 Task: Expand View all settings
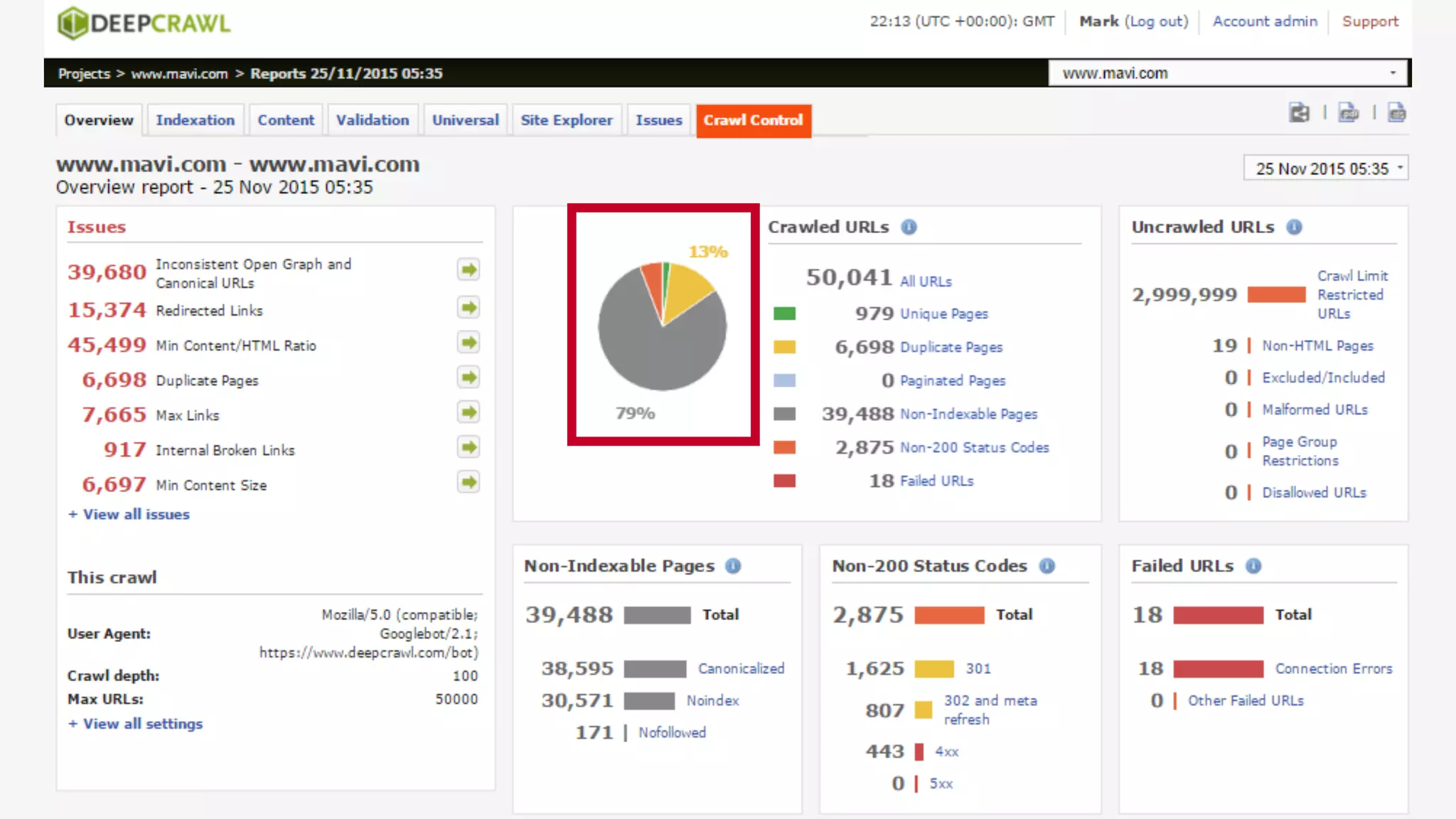pos(135,724)
